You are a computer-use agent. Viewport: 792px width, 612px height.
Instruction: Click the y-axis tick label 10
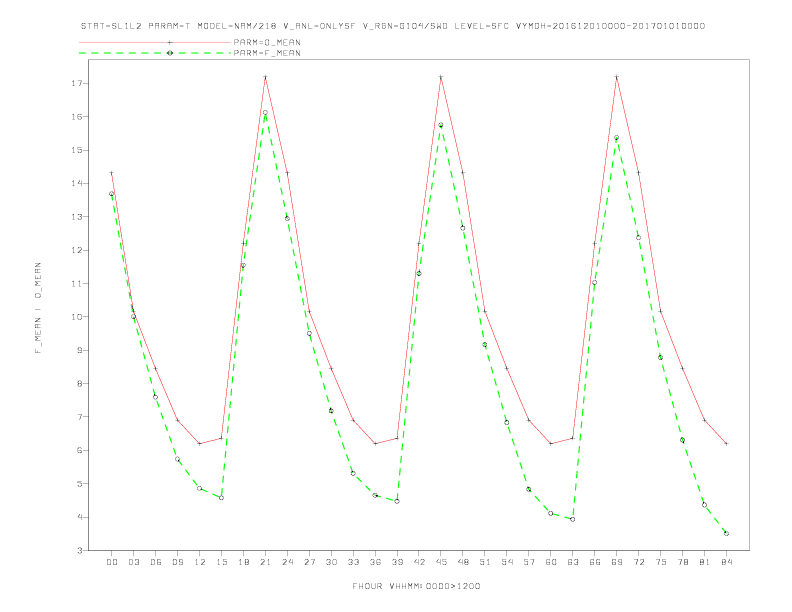point(77,317)
